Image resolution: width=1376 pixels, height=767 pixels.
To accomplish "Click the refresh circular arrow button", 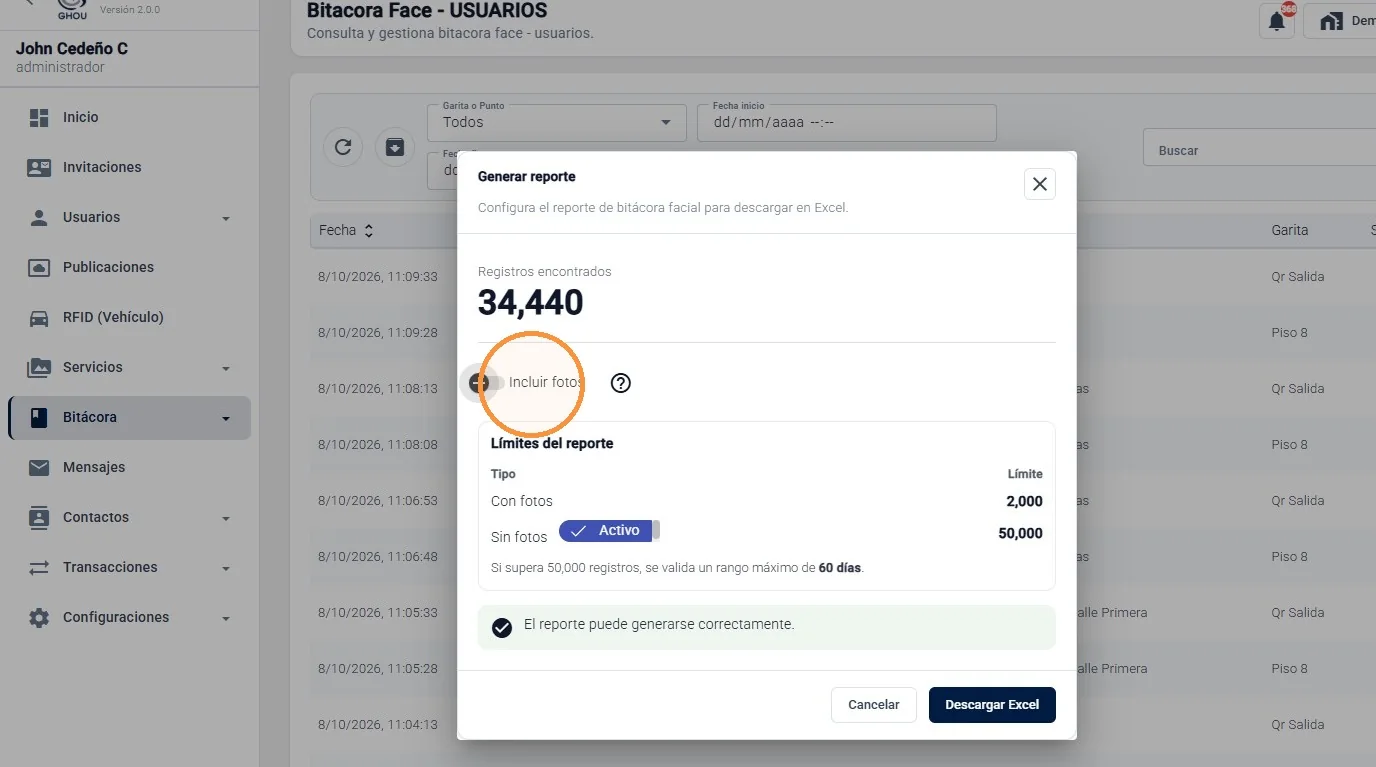I will (343, 147).
